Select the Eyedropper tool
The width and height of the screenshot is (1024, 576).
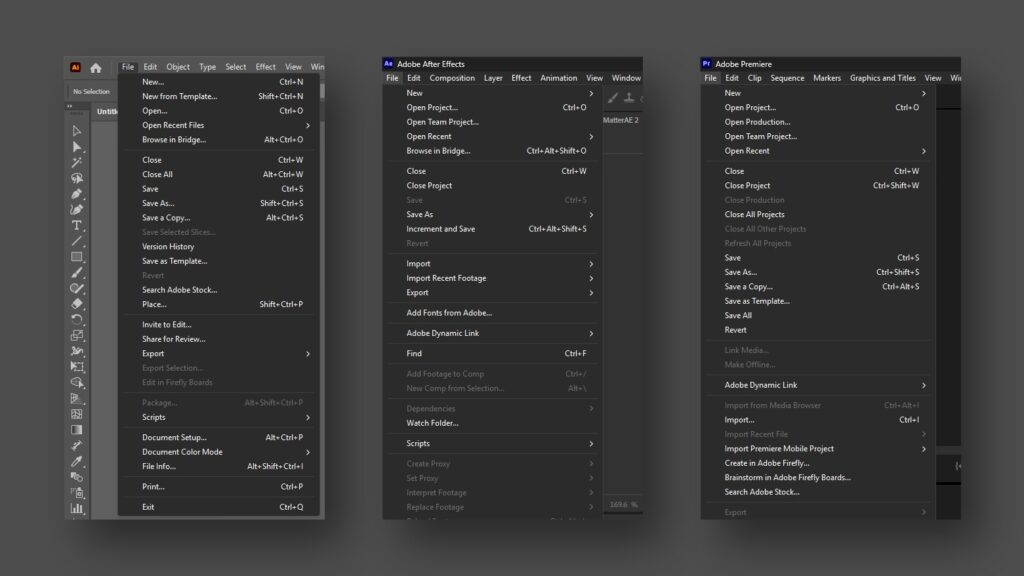point(76,461)
